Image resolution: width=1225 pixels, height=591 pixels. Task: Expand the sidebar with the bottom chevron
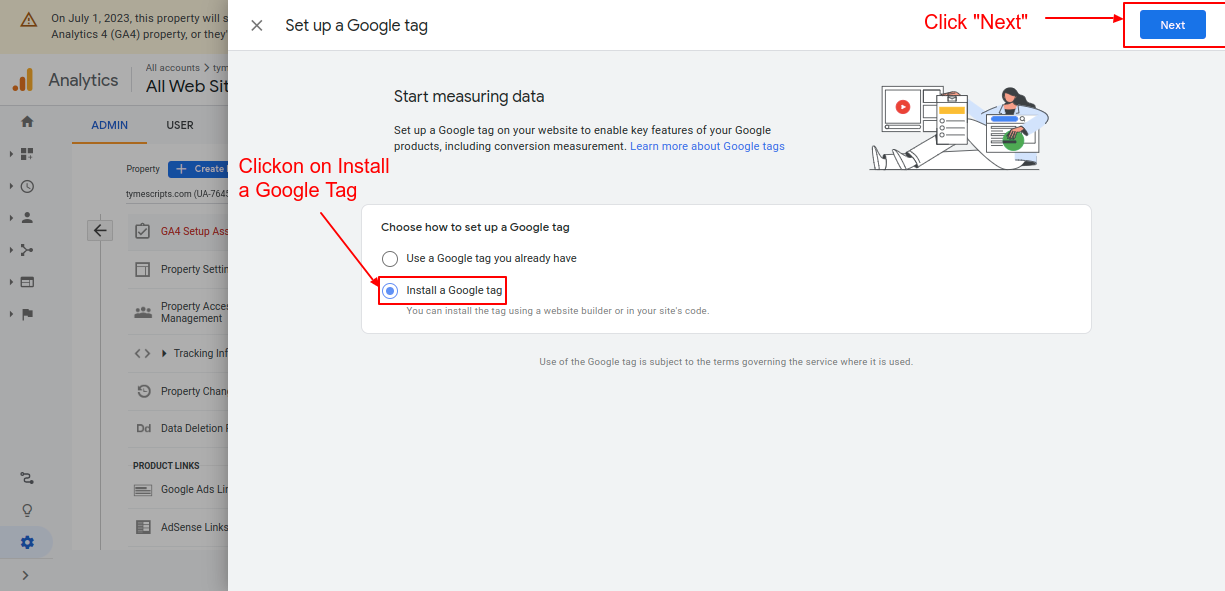(x=26, y=575)
